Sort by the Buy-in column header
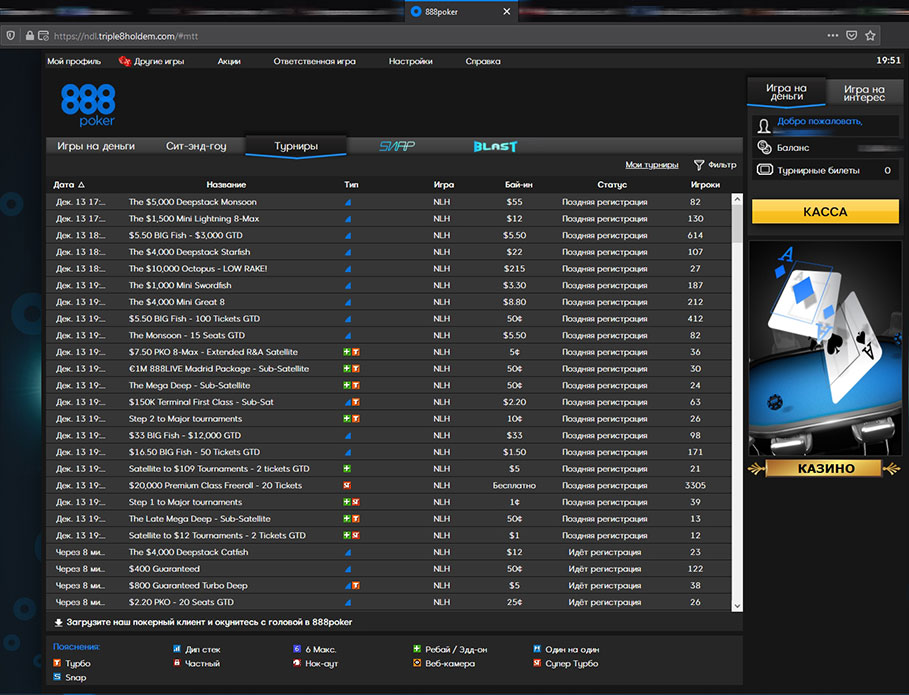The height and width of the screenshot is (695, 909). 518,185
